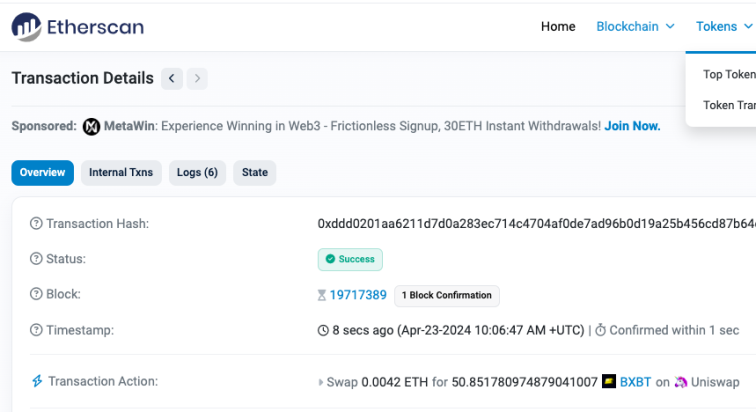
Task: Click the Confirmed within 1 sec text
Action: pyautogui.click(x=674, y=330)
